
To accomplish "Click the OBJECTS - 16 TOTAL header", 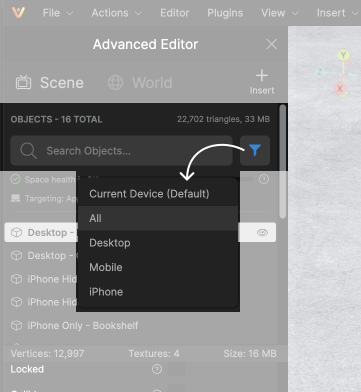I will pyautogui.click(x=56, y=119).
